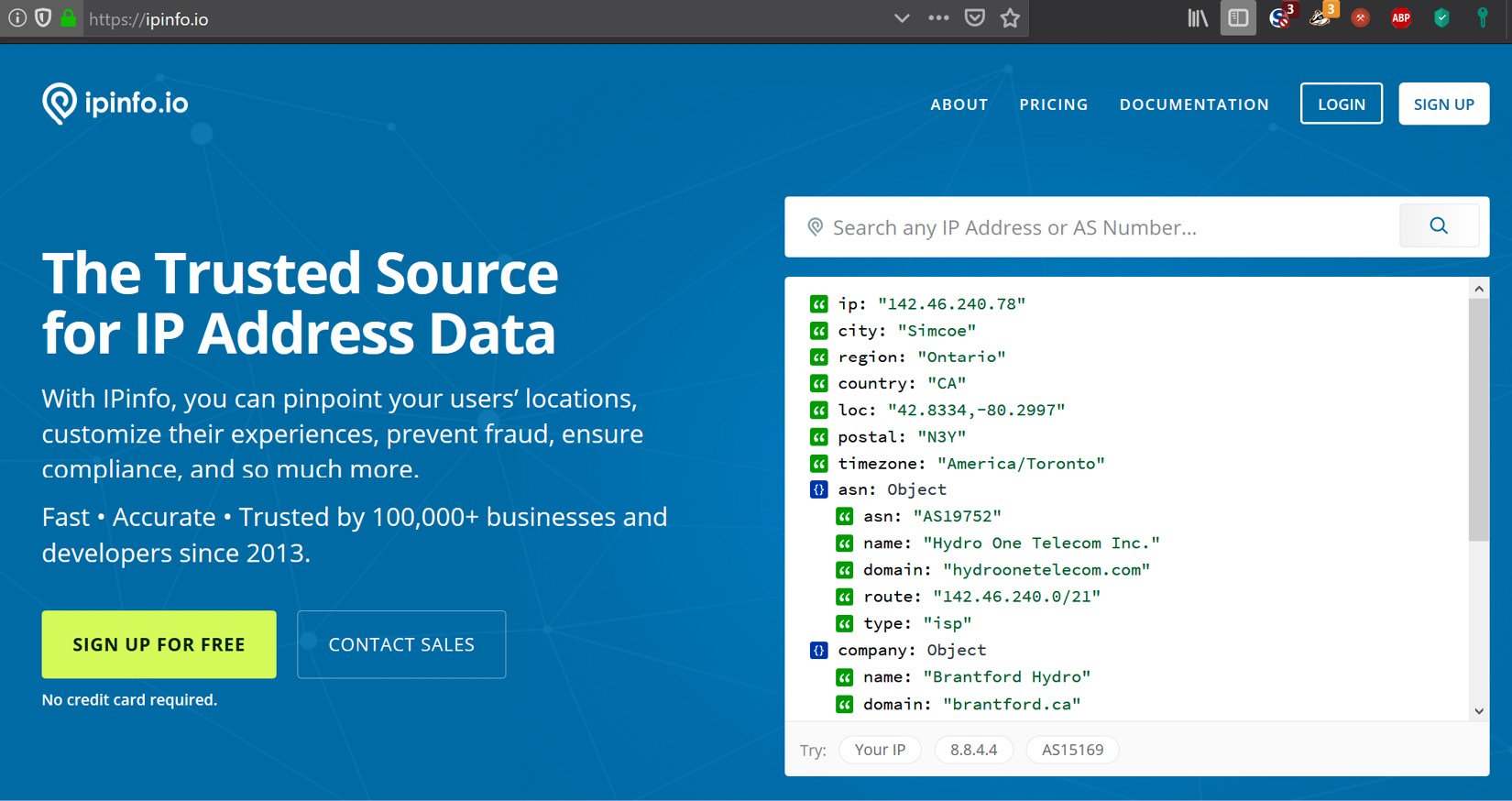Click the ipinfo.io logo
The height and width of the screenshot is (801, 1512).
115,103
